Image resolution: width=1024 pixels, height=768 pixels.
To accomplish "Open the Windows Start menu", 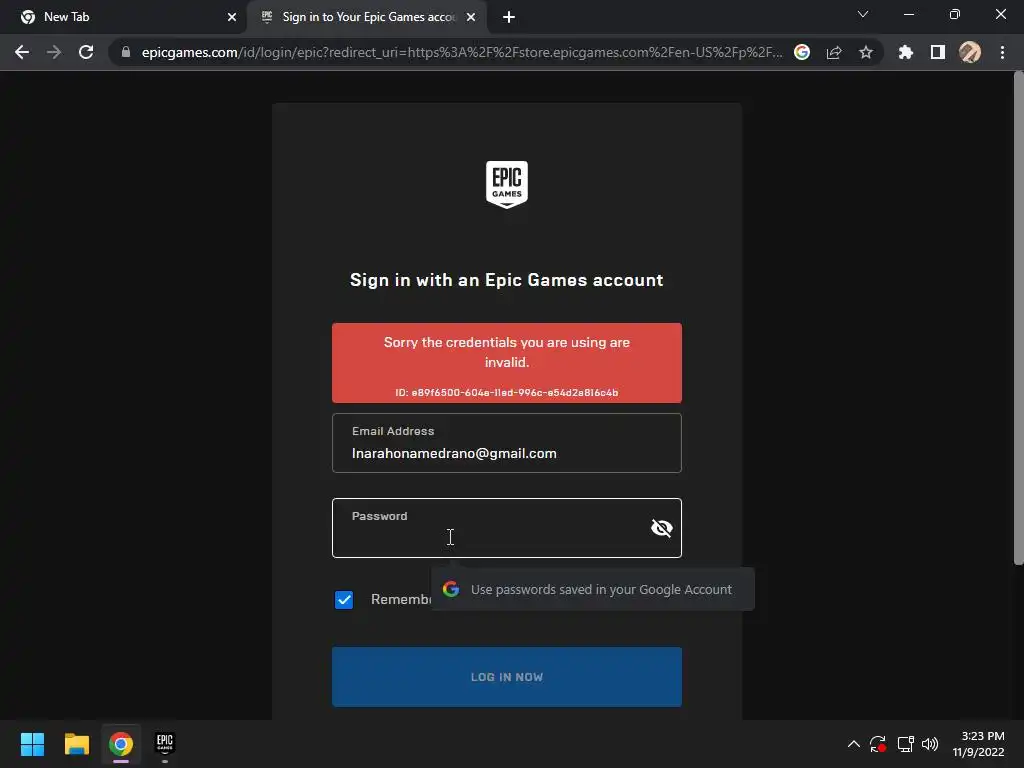I will (32, 744).
